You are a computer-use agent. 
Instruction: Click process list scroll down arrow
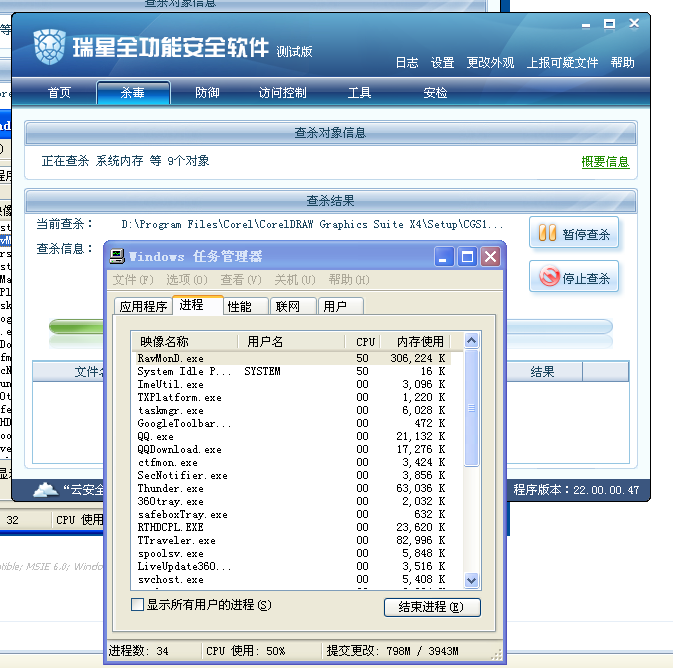(x=472, y=581)
